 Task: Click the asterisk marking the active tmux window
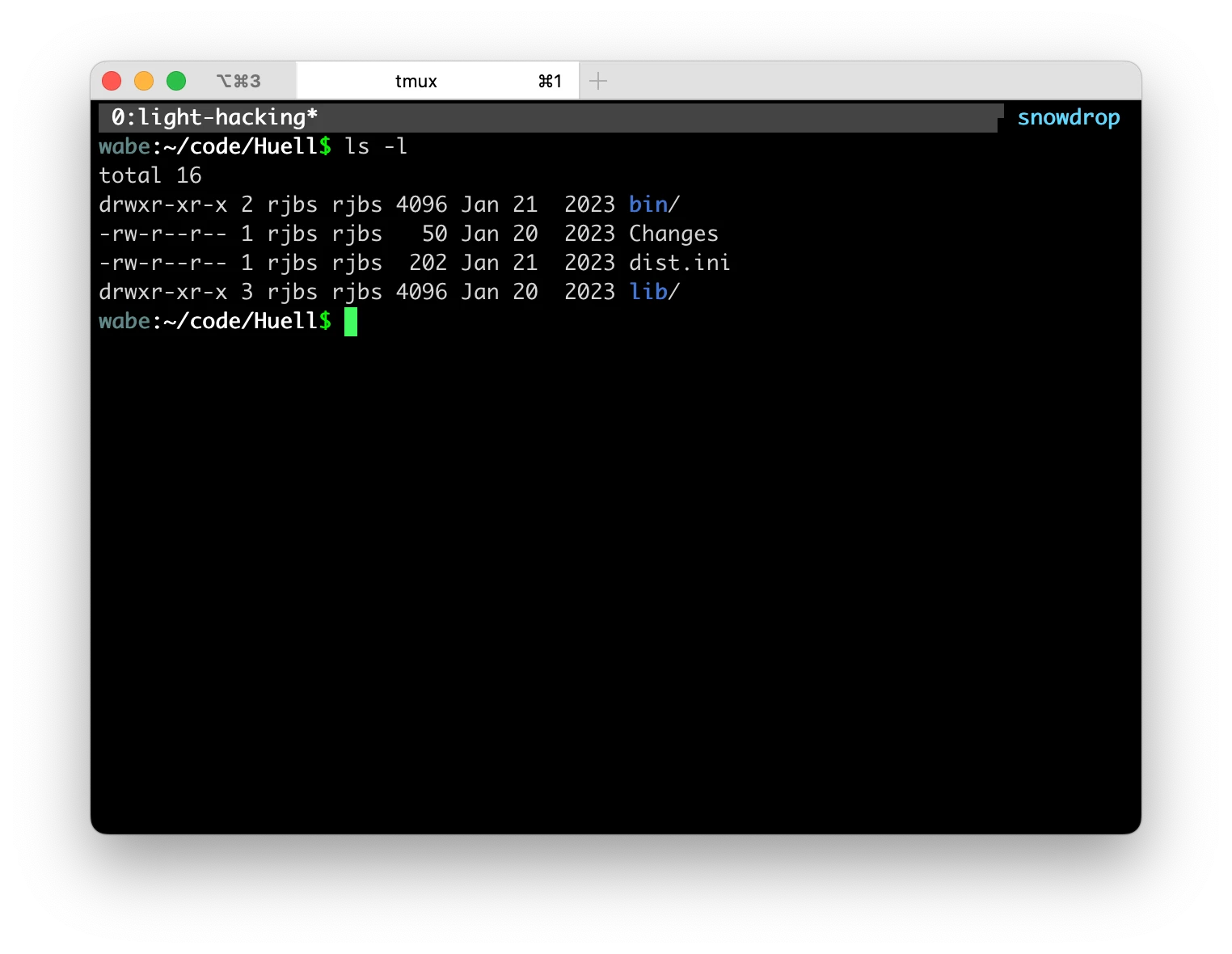(310, 116)
